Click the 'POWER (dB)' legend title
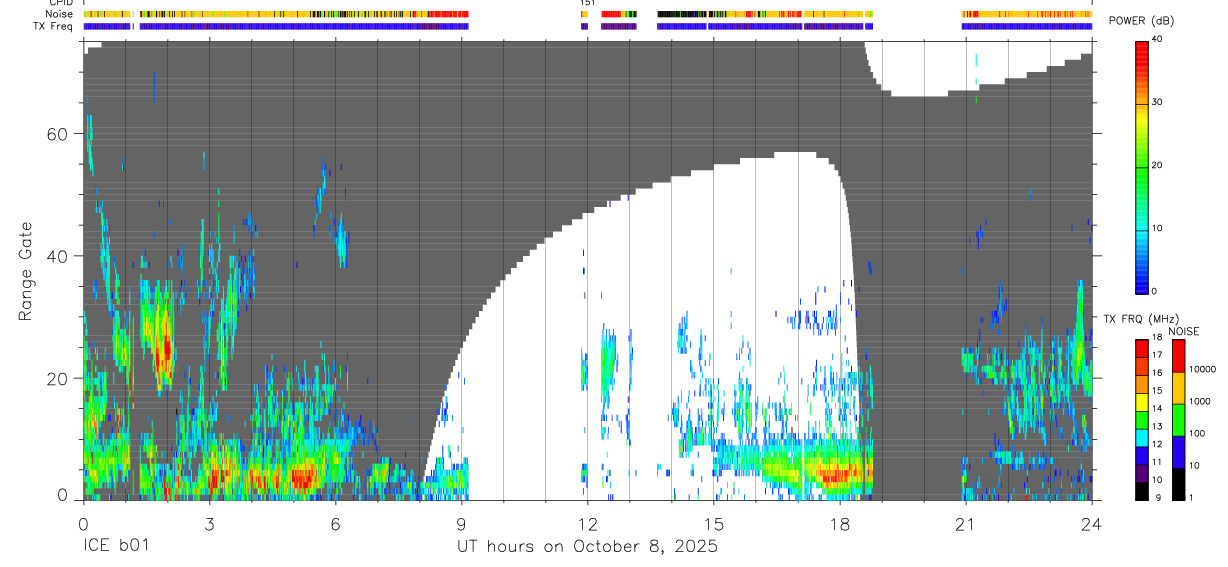This screenshot has width=1228, height=567. pos(1142,22)
